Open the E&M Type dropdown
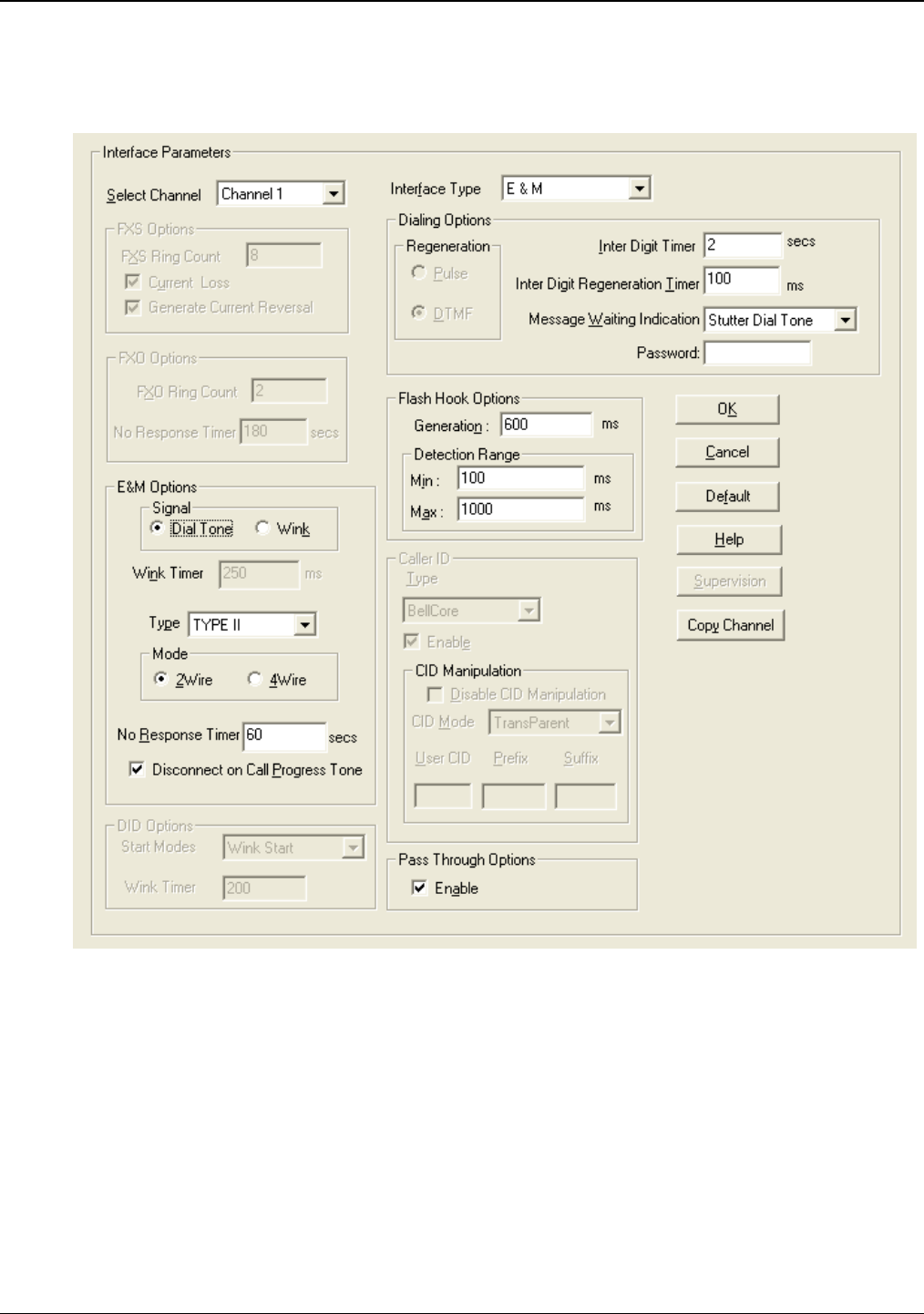 [252, 624]
